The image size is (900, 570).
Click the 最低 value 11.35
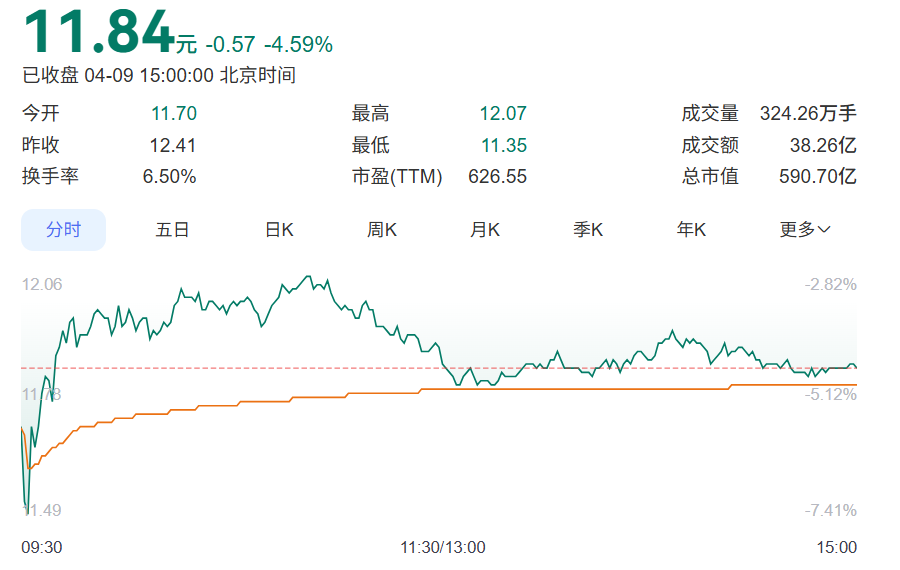[503, 146]
